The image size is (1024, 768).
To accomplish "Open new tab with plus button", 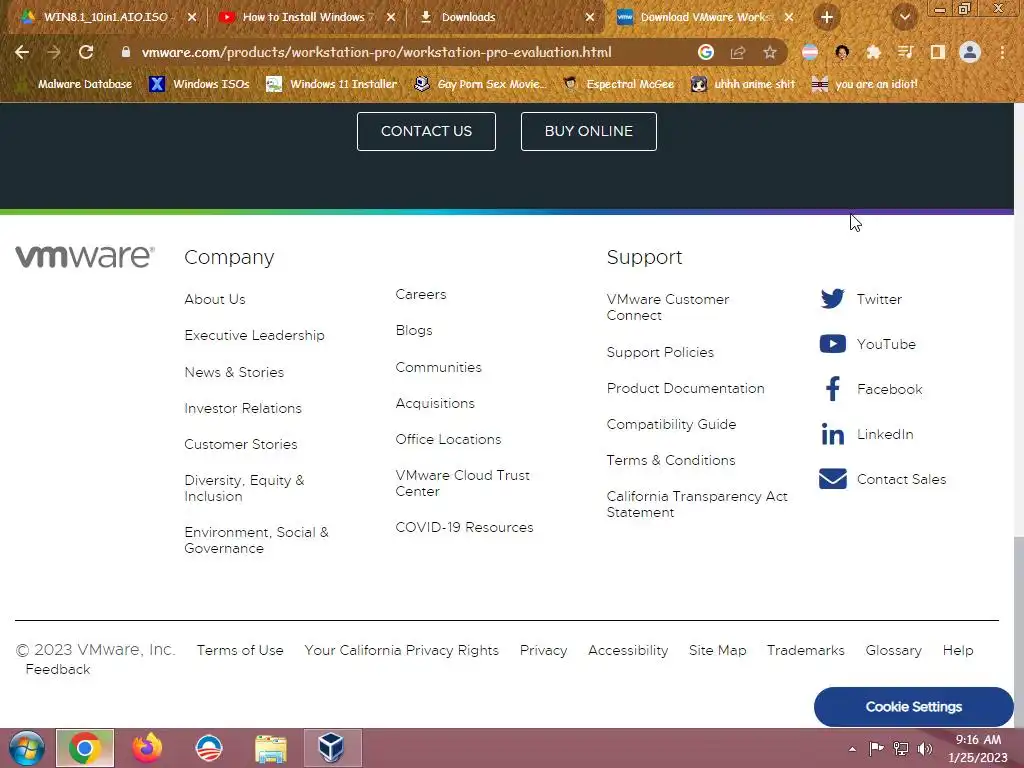I will [x=827, y=18].
